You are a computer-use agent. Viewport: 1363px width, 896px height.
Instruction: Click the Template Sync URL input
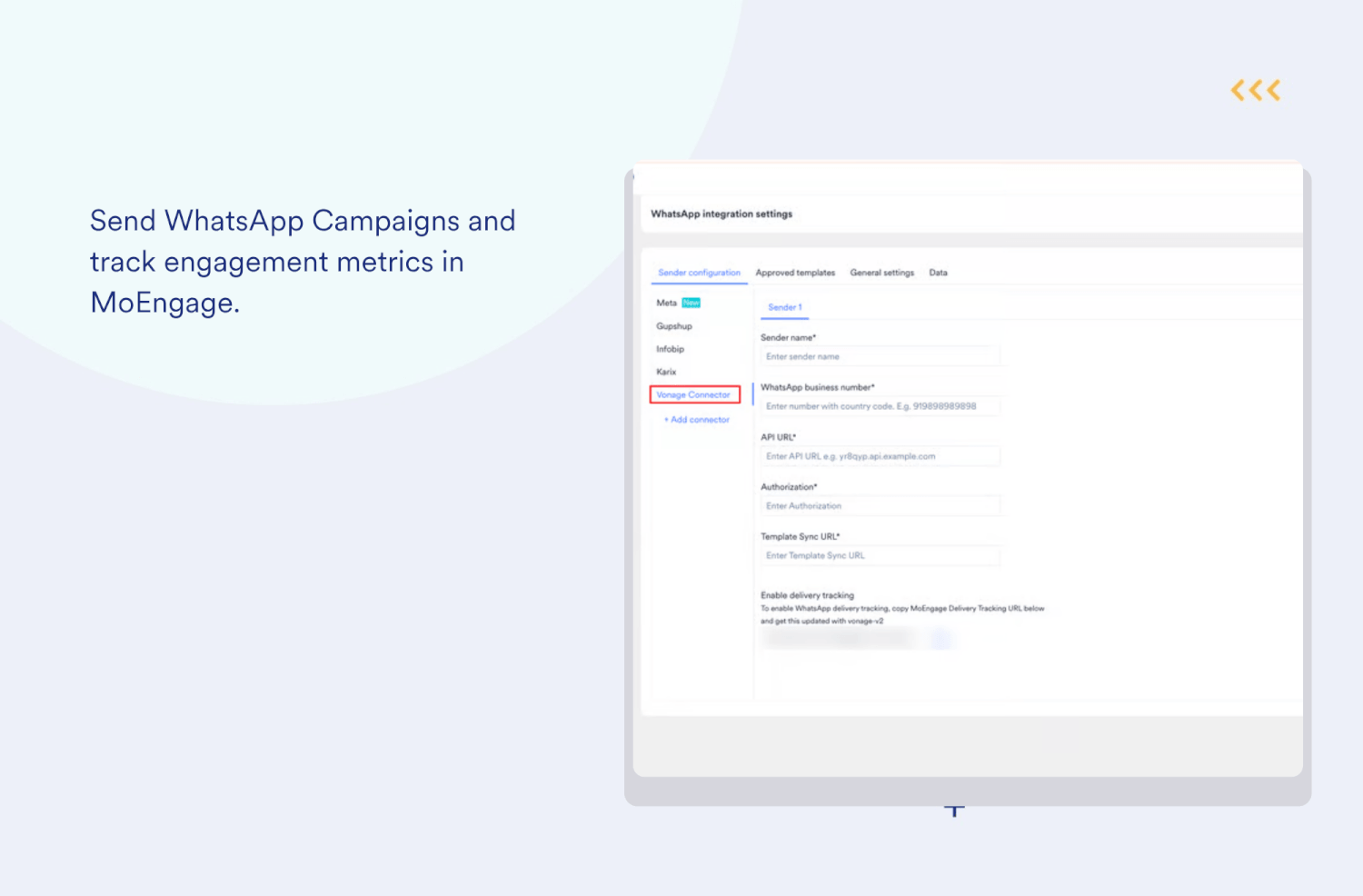coord(880,555)
